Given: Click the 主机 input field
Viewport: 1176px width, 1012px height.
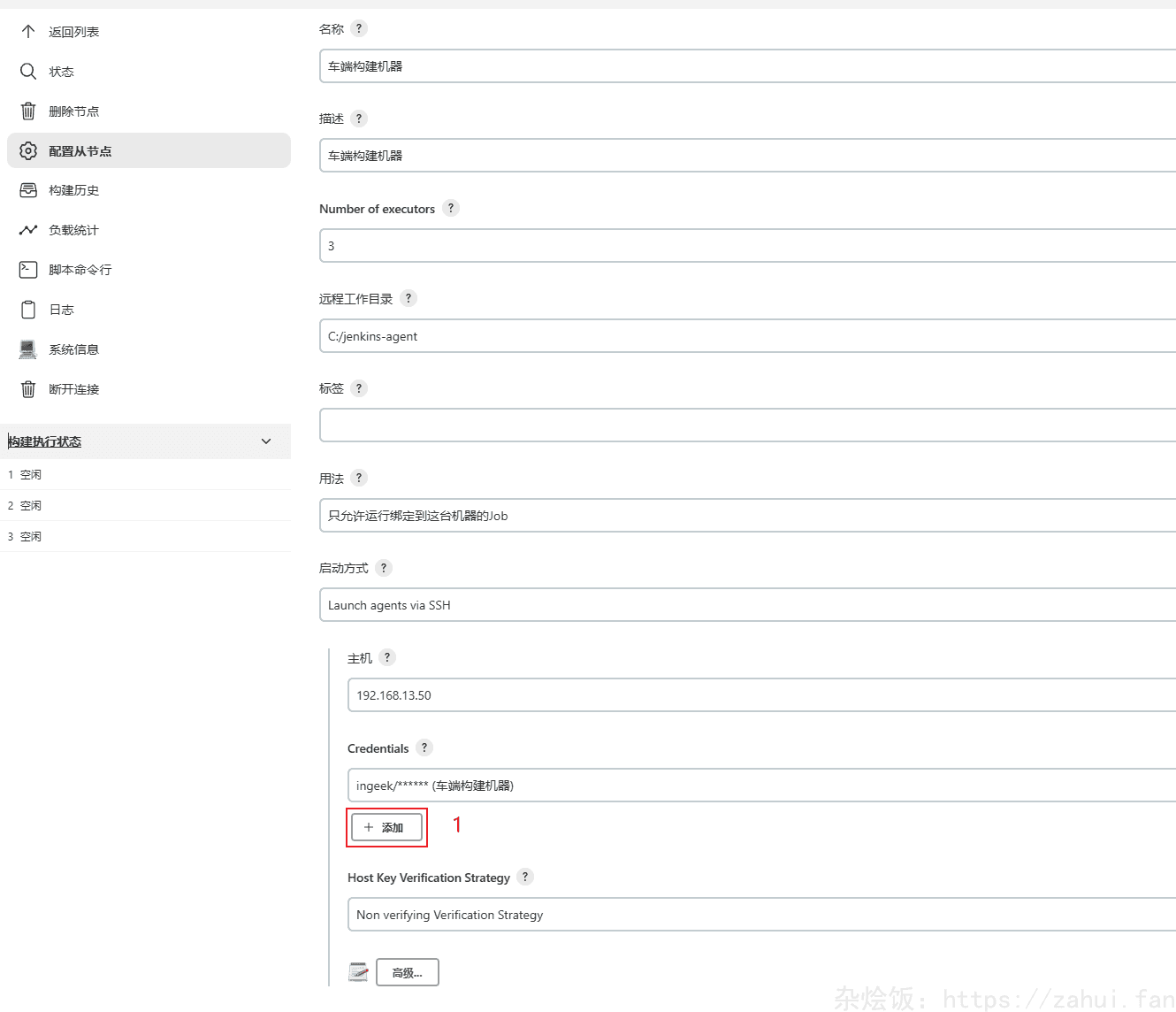Looking at the screenshot, I should [760, 695].
